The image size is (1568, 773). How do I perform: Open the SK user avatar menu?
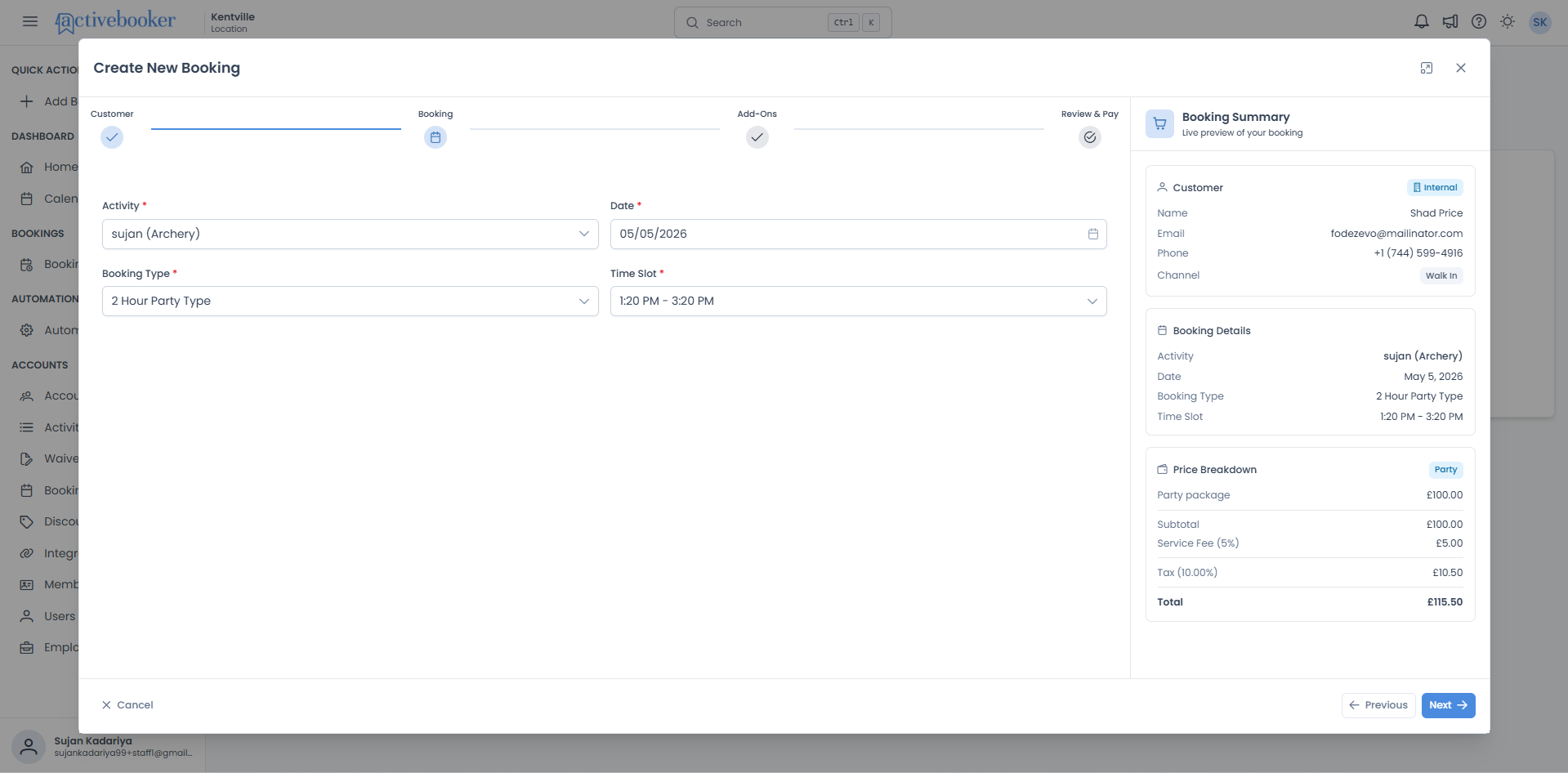pos(1540,22)
